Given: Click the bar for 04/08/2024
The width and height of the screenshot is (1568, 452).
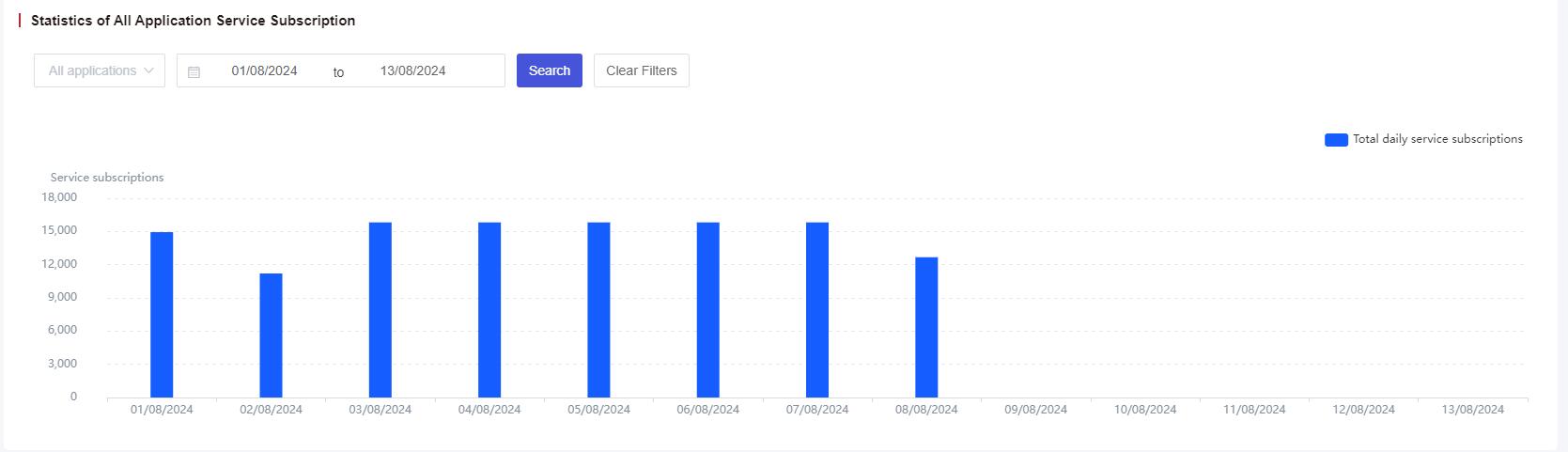Looking at the screenshot, I should (489, 310).
